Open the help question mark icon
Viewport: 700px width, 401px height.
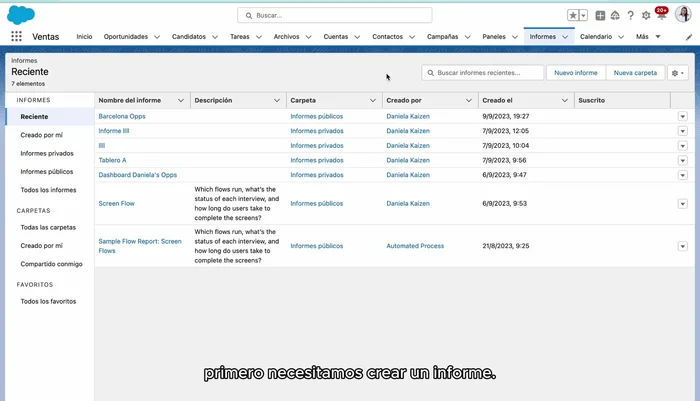tap(630, 16)
